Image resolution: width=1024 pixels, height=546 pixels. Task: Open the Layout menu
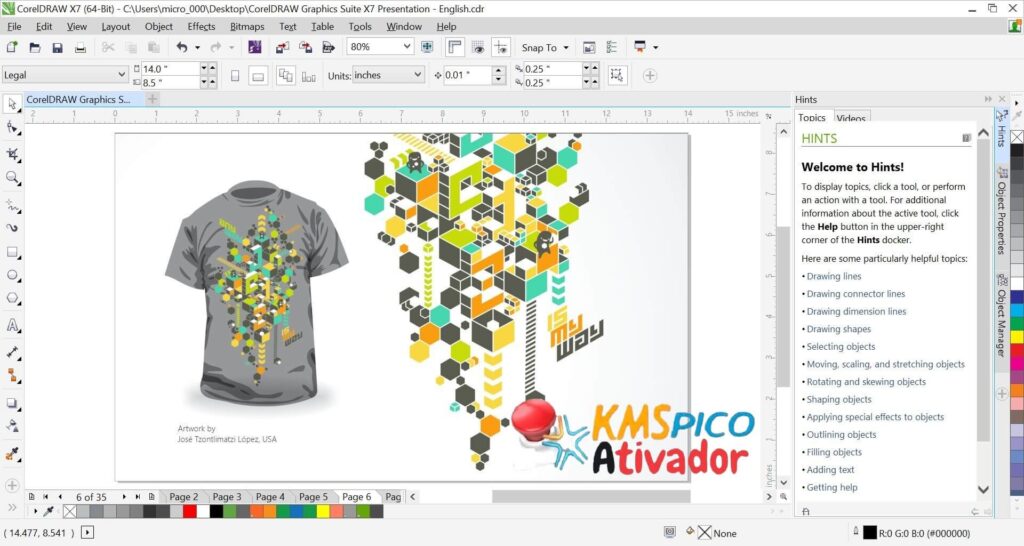(116, 27)
